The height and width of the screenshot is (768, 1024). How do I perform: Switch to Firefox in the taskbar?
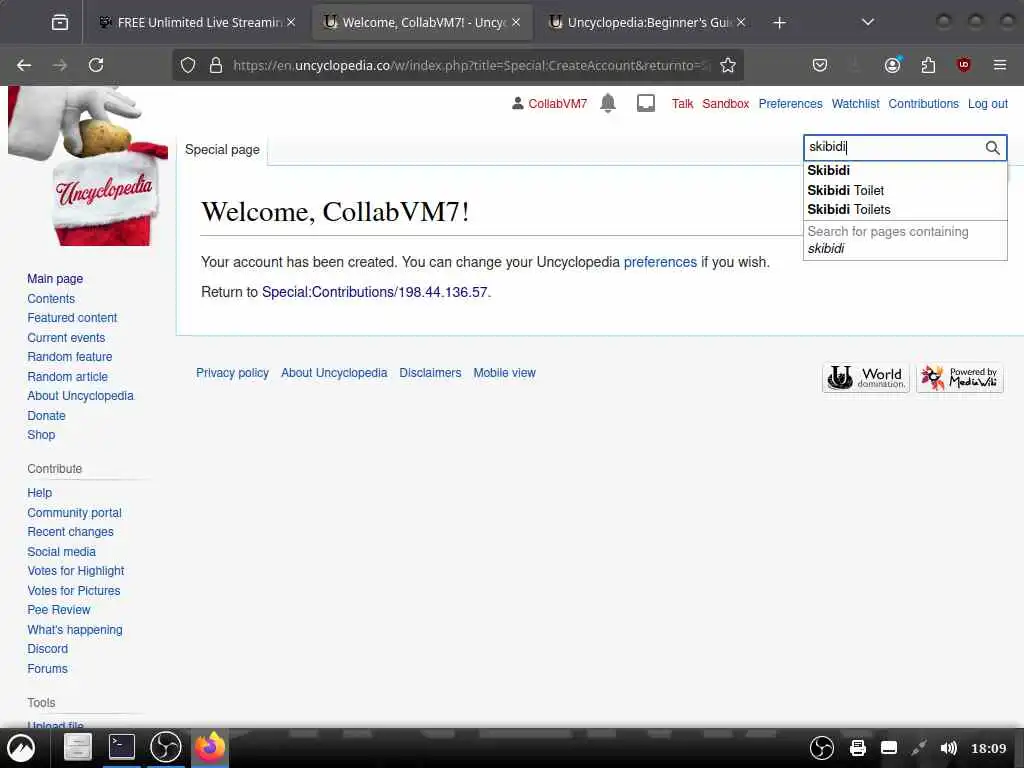tap(210, 747)
